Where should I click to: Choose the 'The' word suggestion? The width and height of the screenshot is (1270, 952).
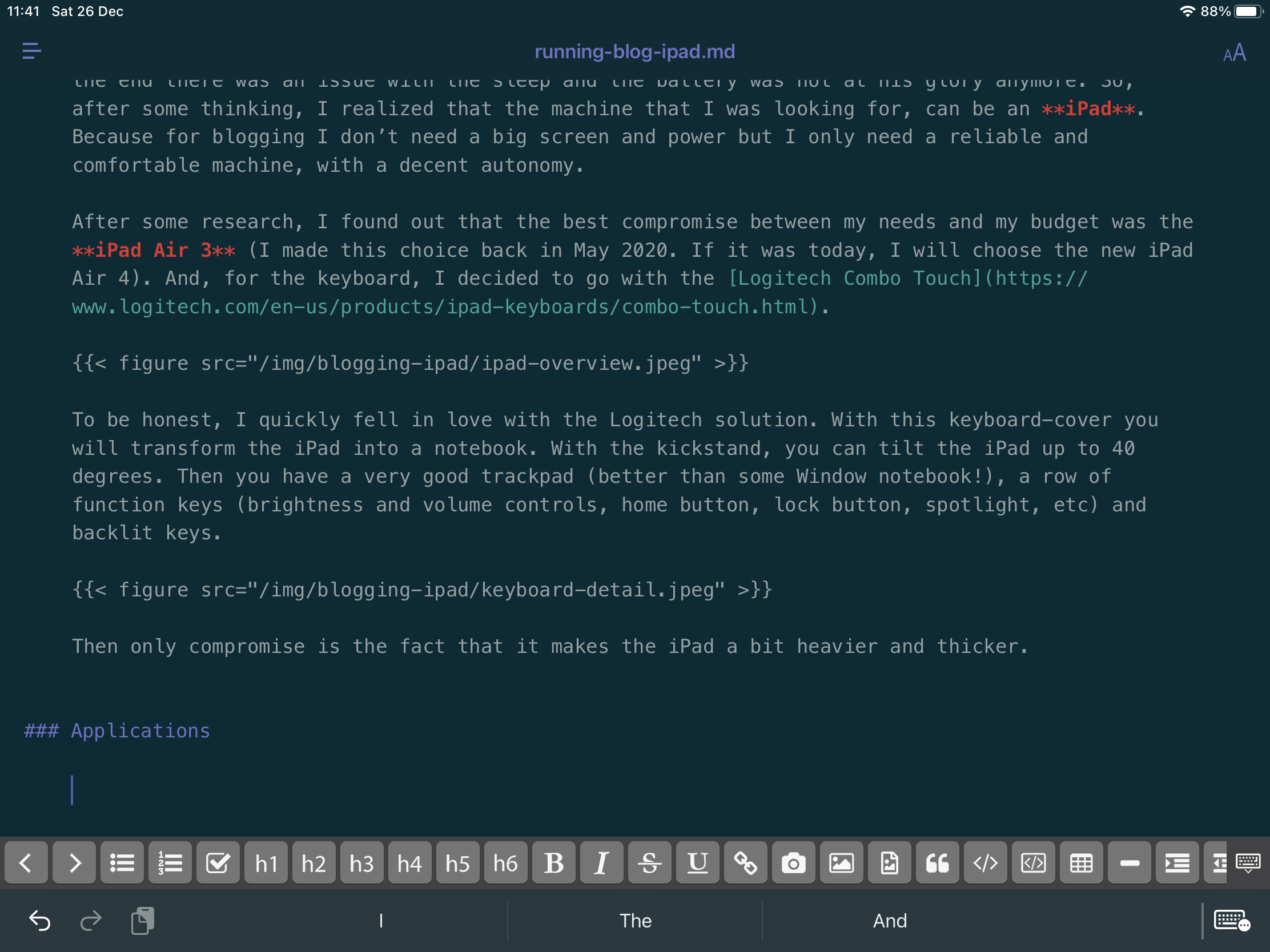tap(635, 921)
